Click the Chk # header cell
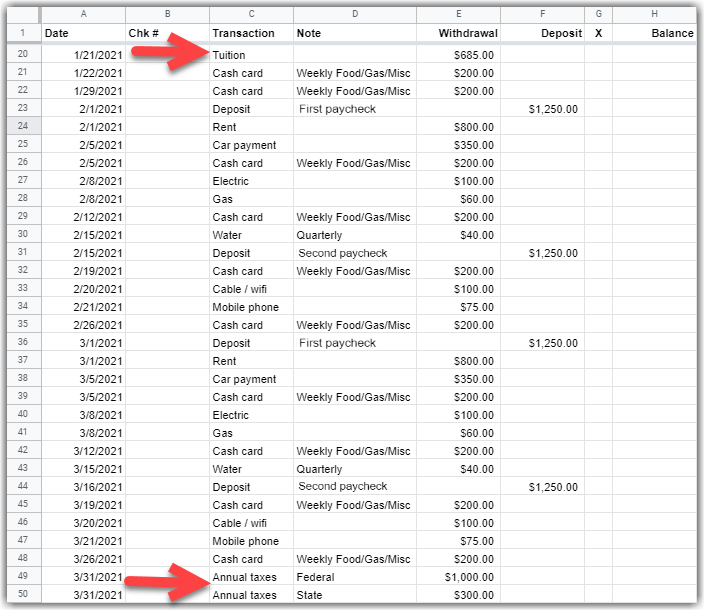This screenshot has width=705, height=611. pos(167,33)
